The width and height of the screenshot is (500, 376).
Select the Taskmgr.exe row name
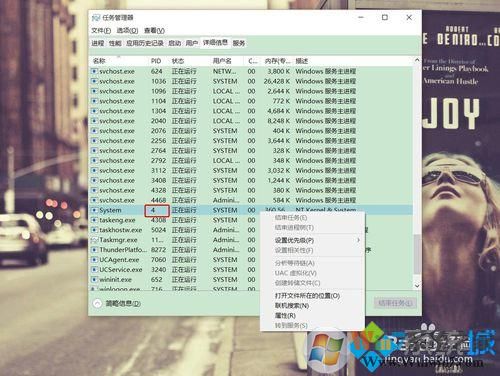[x=118, y=240]
